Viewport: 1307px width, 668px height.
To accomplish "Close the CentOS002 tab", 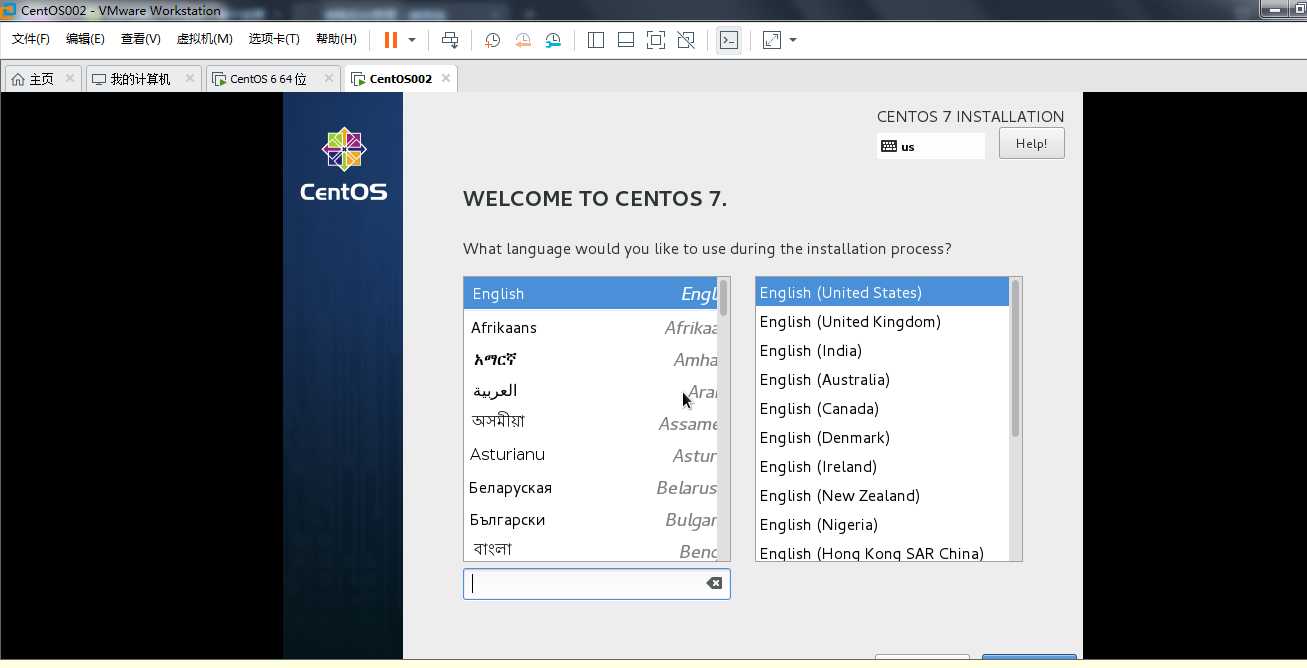I will click(x=446, y=78).
